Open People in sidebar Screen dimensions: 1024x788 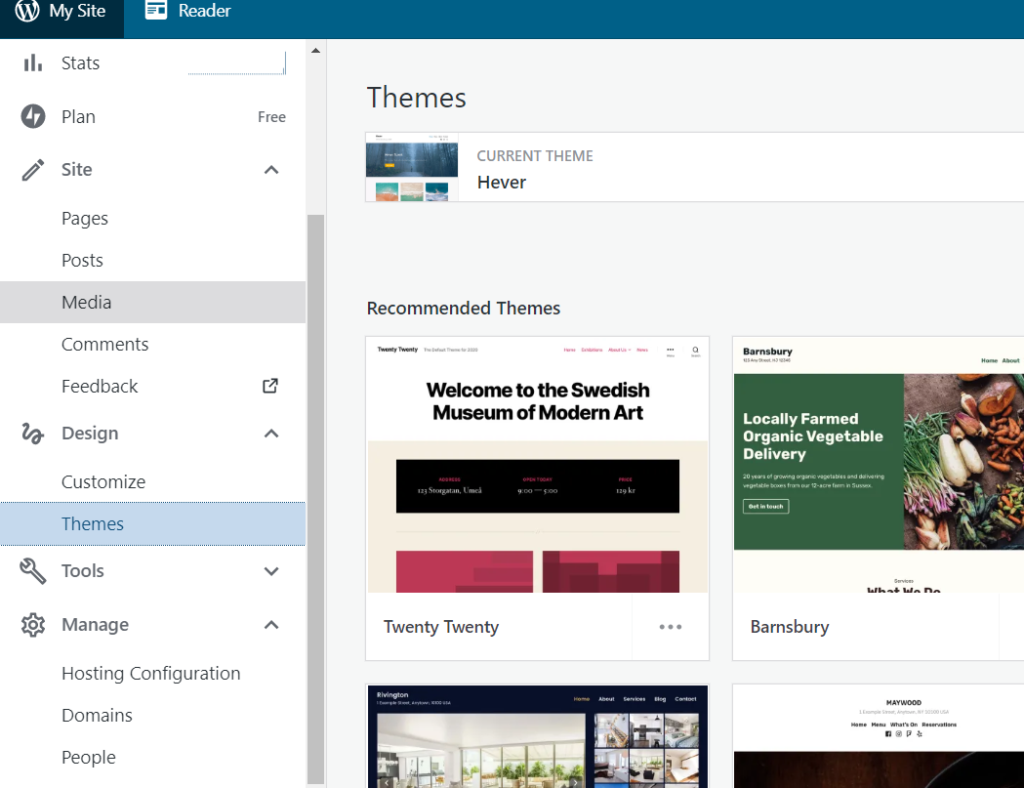[x=153, y=757]
